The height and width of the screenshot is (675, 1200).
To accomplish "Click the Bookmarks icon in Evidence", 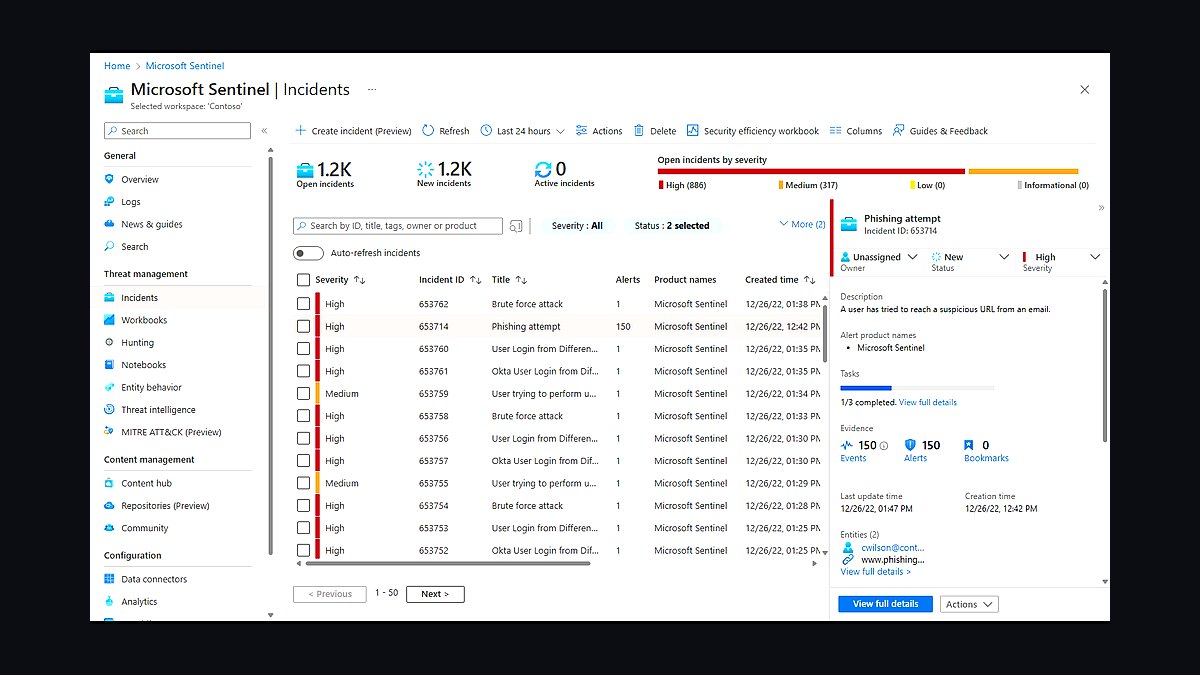I will (x=968, y=445).
